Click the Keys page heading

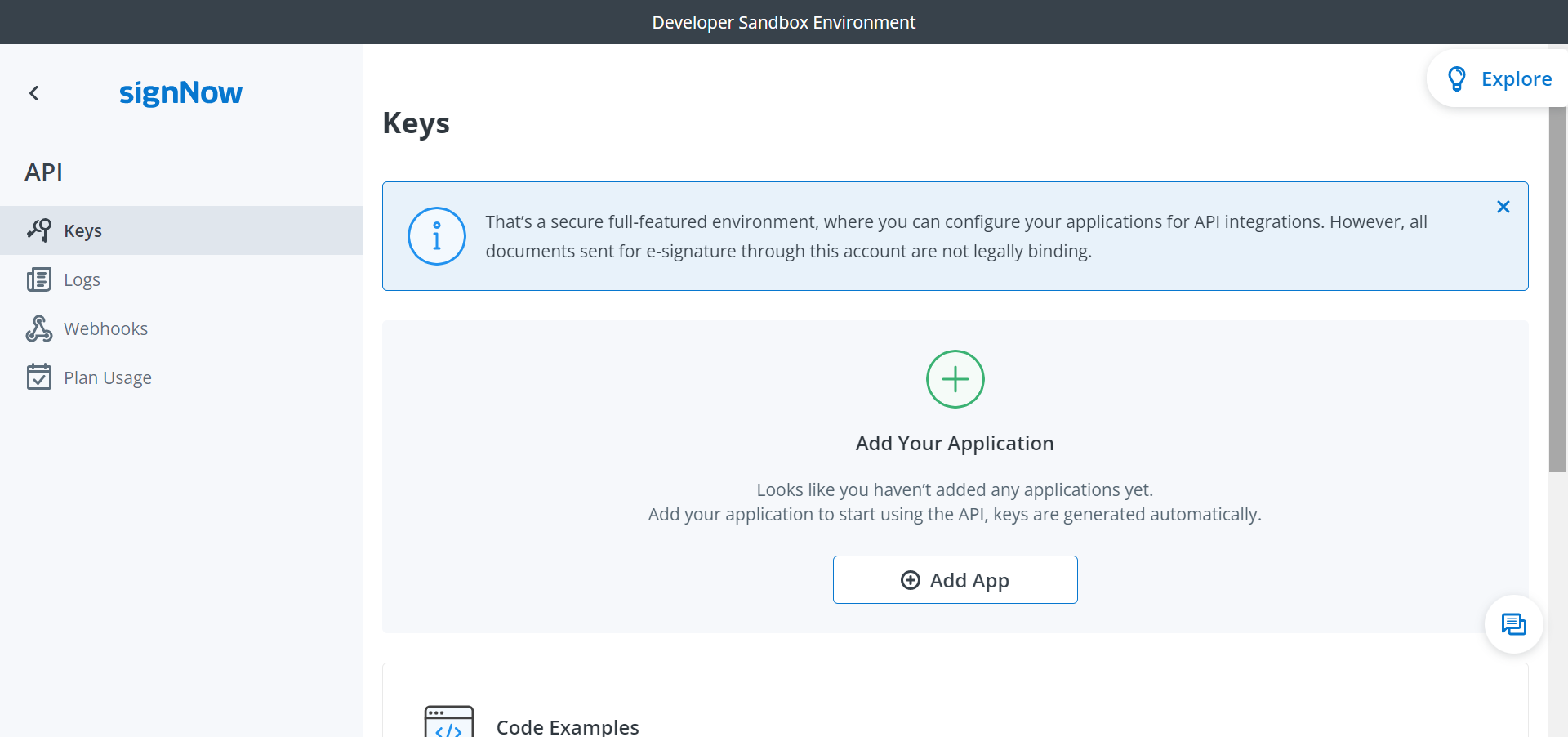(416, 123)
